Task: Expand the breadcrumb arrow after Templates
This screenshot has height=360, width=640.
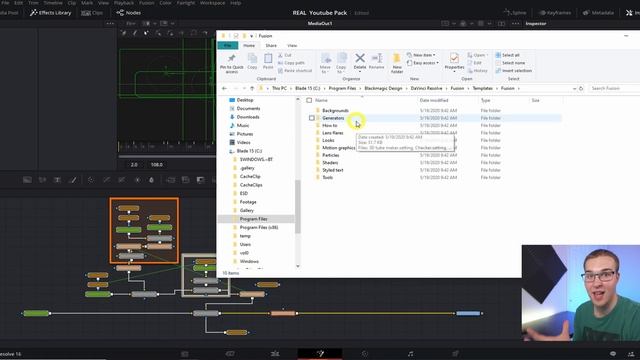Action: (496, 88)
